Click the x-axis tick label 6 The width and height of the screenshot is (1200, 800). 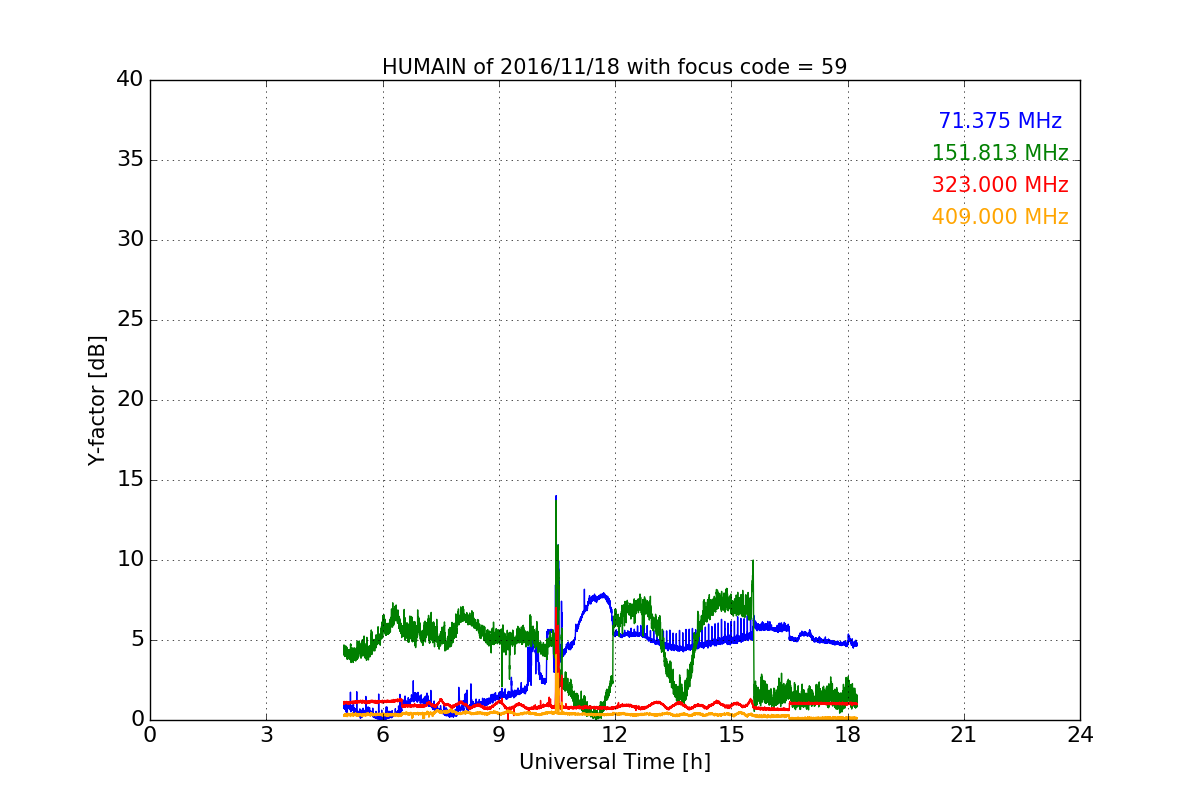pyautogui.click(x=382, y=735)
